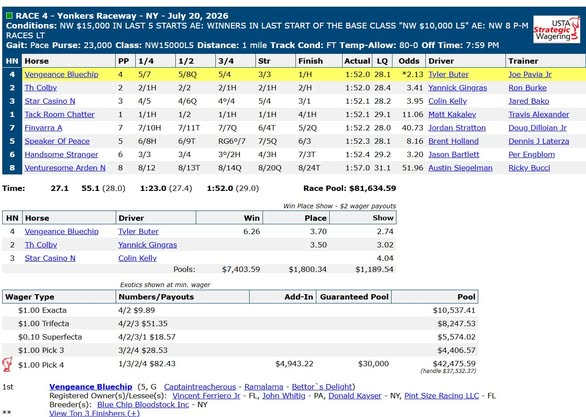586x417 pixels.
Task: Click Pick 3 pool amount $4,406.57
Action: tap(457, 350)
